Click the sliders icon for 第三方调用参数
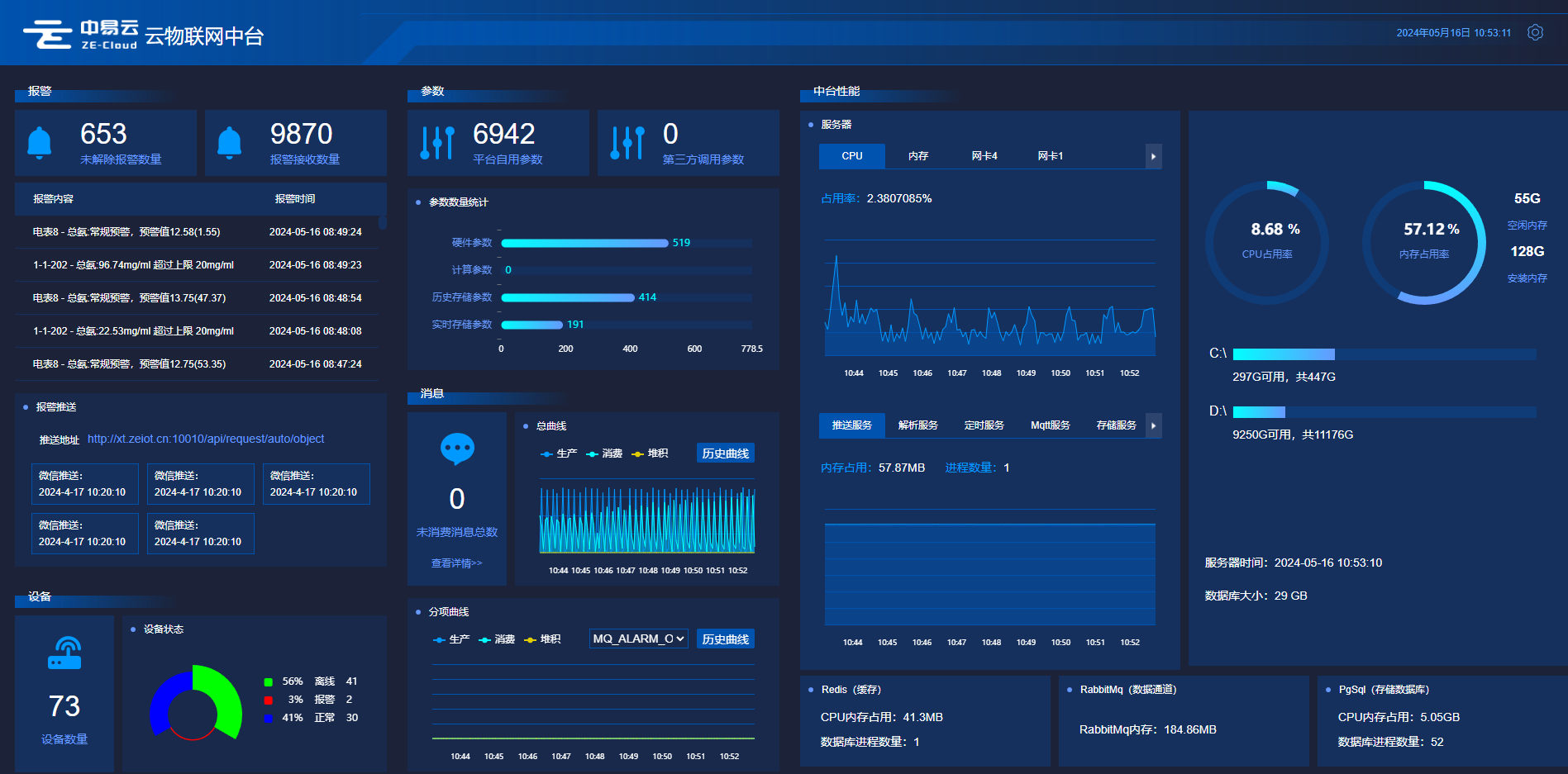This screenshot has width=1568, height=774. (x=627, y=142)
